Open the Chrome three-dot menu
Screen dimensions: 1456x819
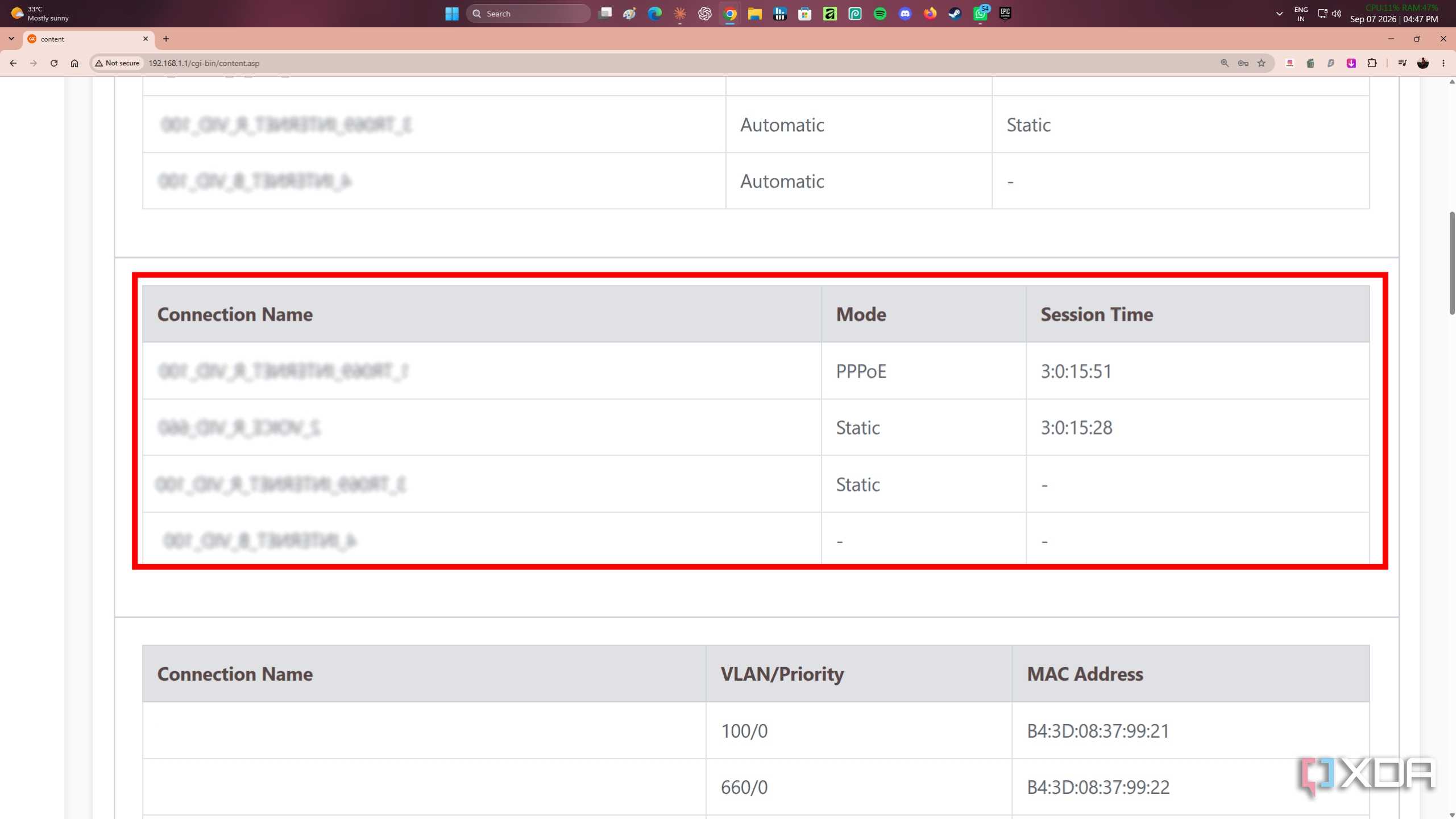[x=1443, y=63]
